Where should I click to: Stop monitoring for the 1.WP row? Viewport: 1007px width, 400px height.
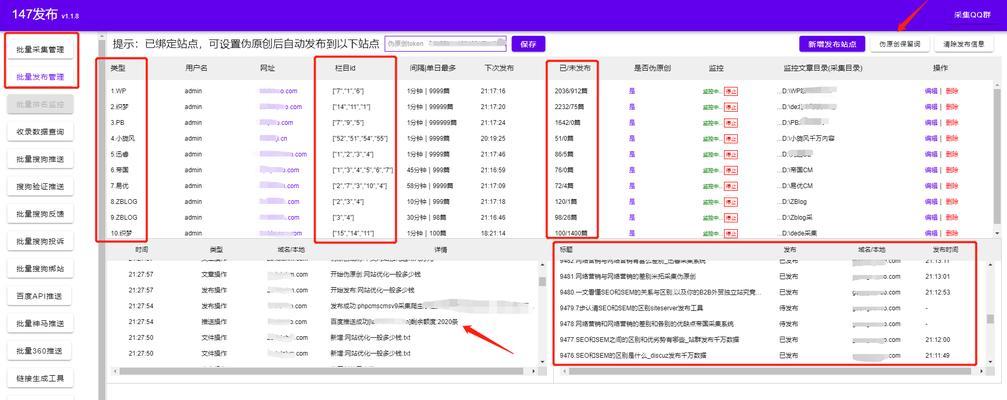[x=731, y=91]
